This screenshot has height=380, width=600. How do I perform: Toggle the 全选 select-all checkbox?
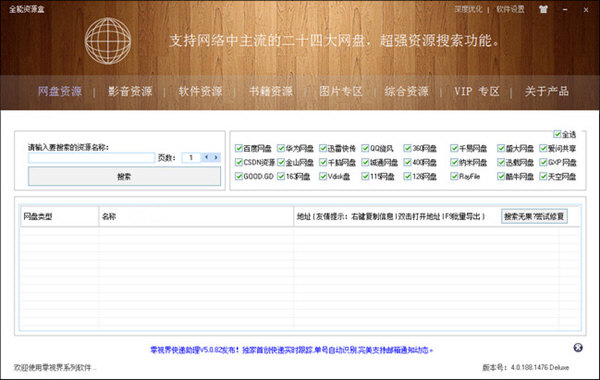coord(557,134)
